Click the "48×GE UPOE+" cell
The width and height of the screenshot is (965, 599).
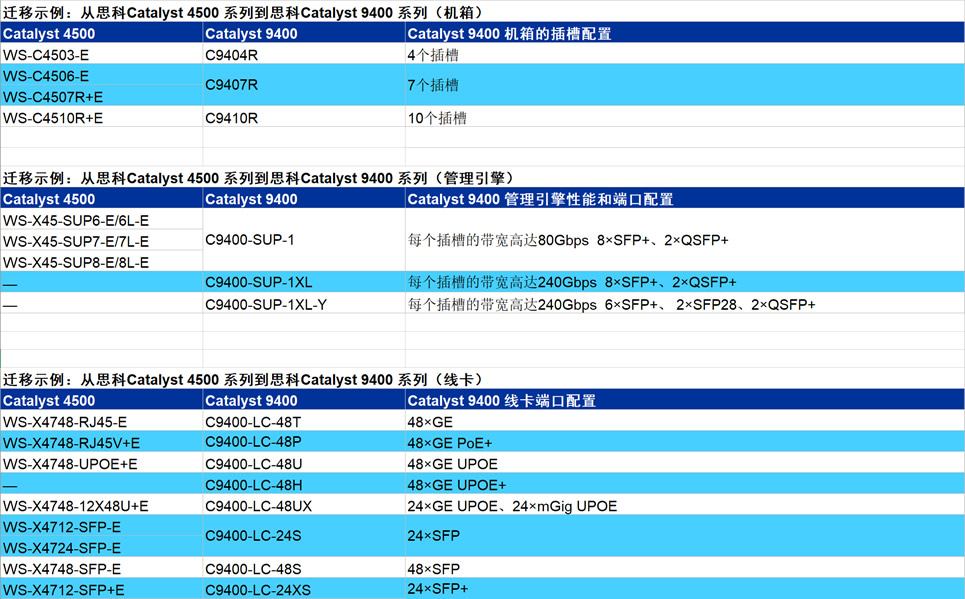[685, 484]
